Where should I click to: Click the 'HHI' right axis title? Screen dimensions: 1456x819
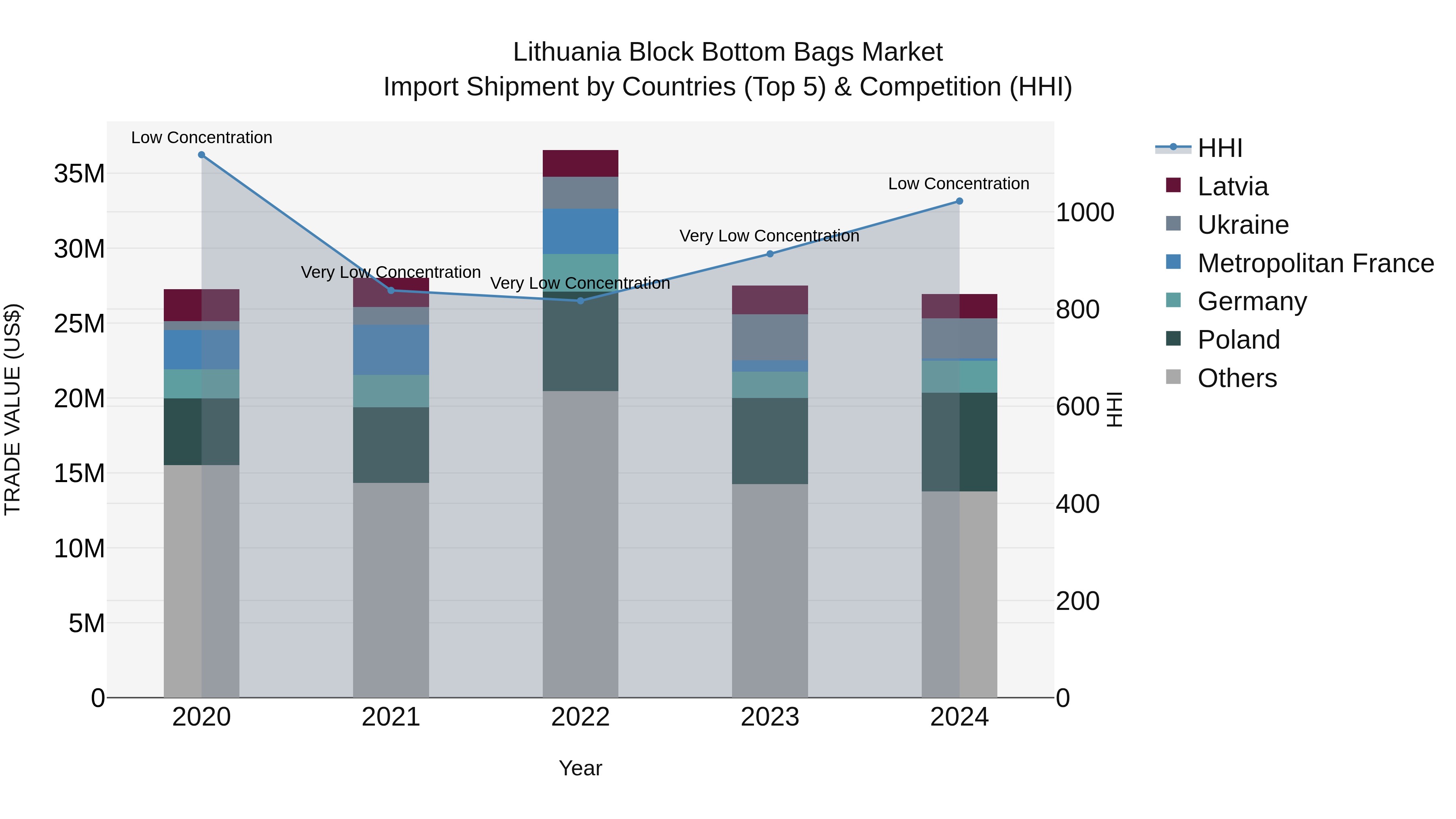coord(1114,409)
